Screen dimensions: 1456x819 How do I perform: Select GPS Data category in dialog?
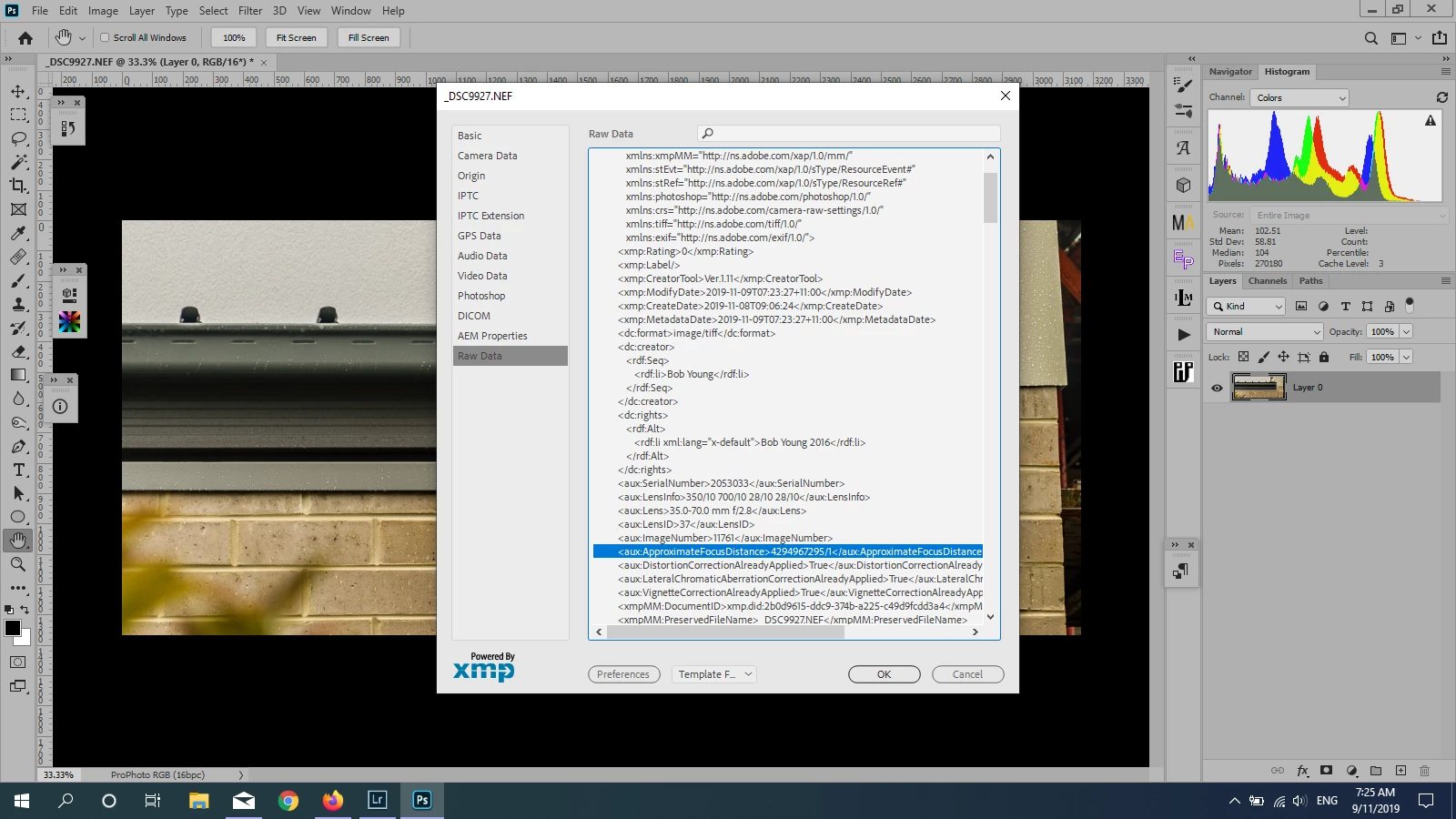coord(510,236)
